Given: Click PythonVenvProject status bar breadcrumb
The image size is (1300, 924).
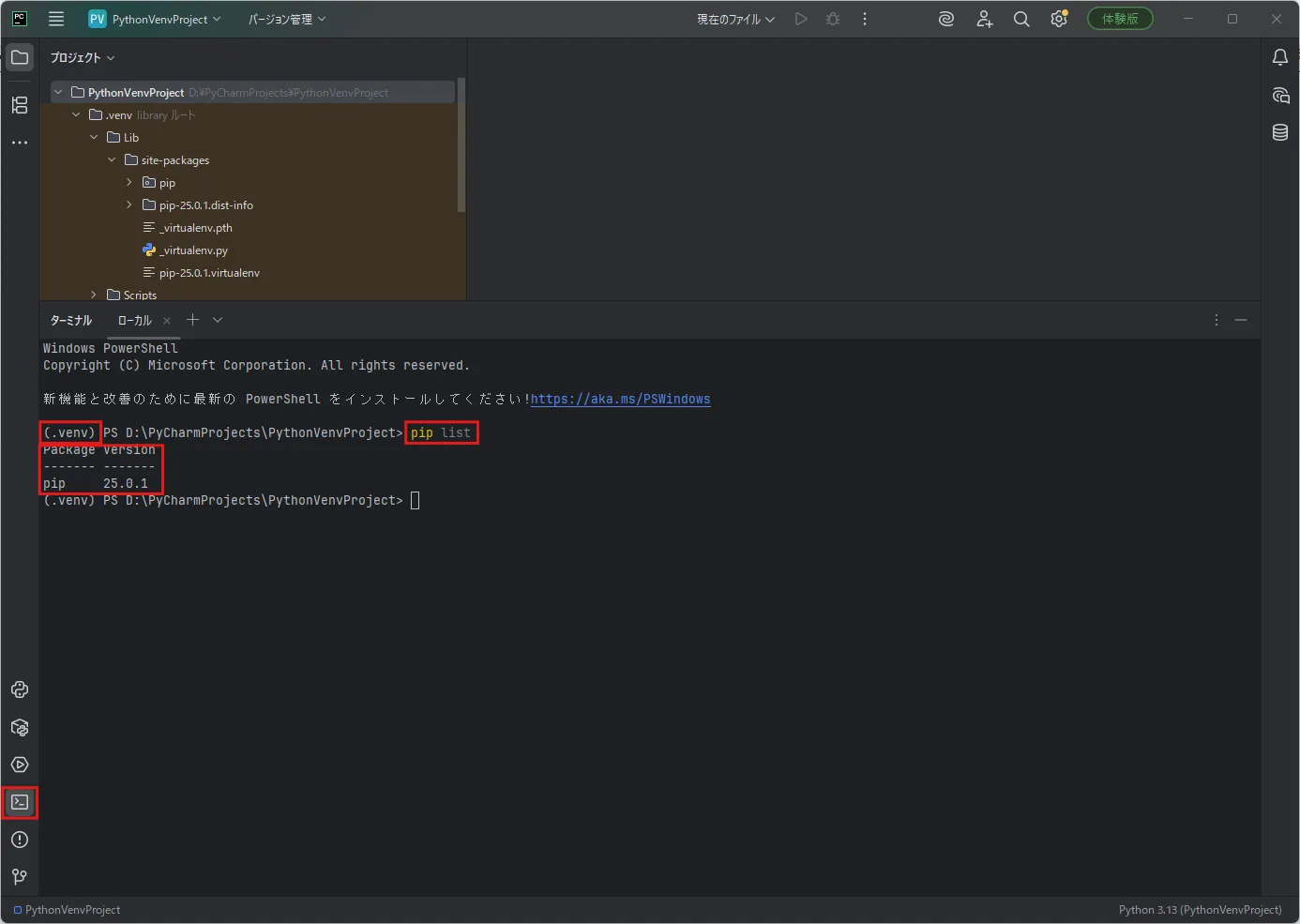Looking at the screenshot, I should click(67, 910).
